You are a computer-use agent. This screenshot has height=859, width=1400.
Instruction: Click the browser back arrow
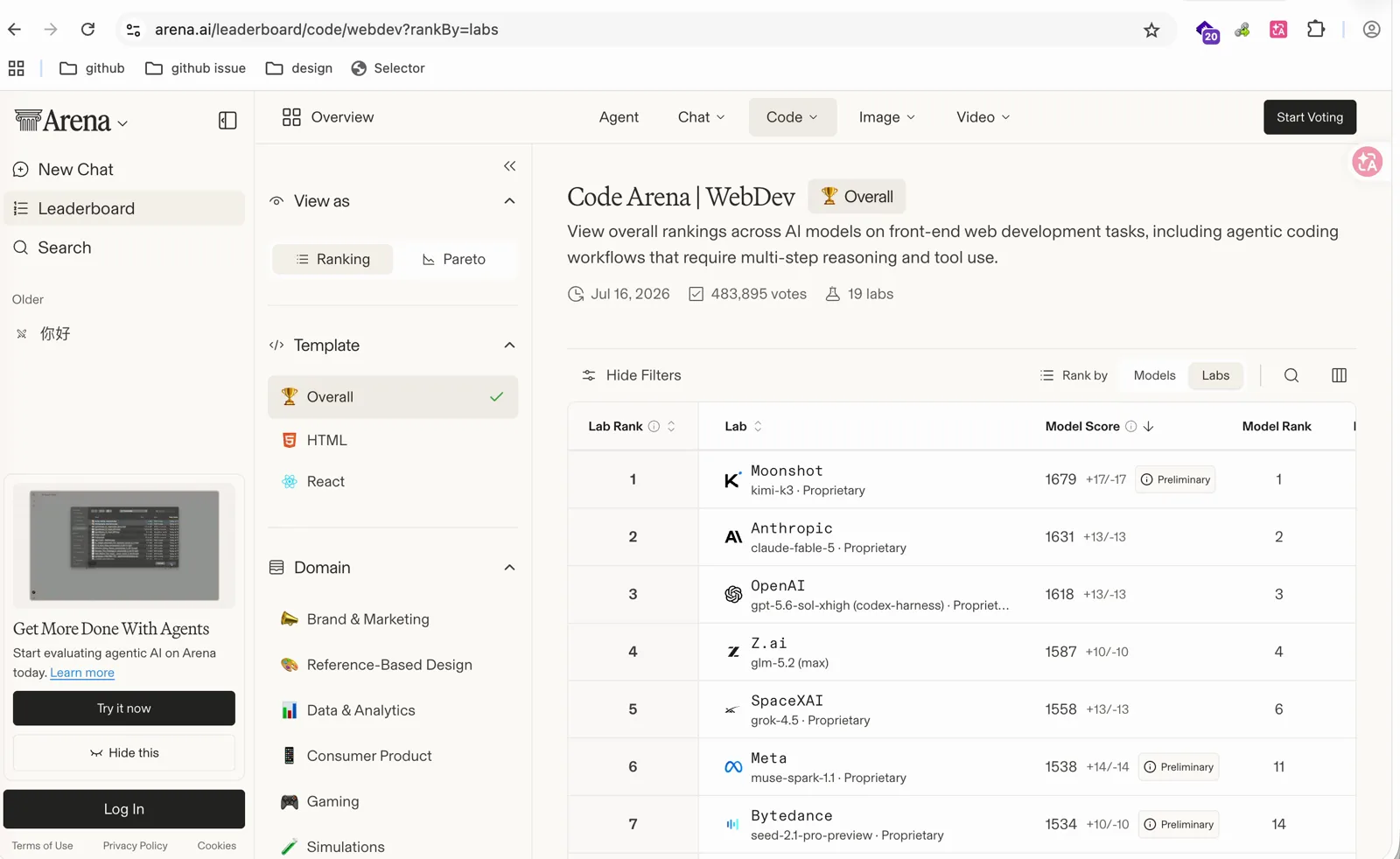[x=15, y=30]
